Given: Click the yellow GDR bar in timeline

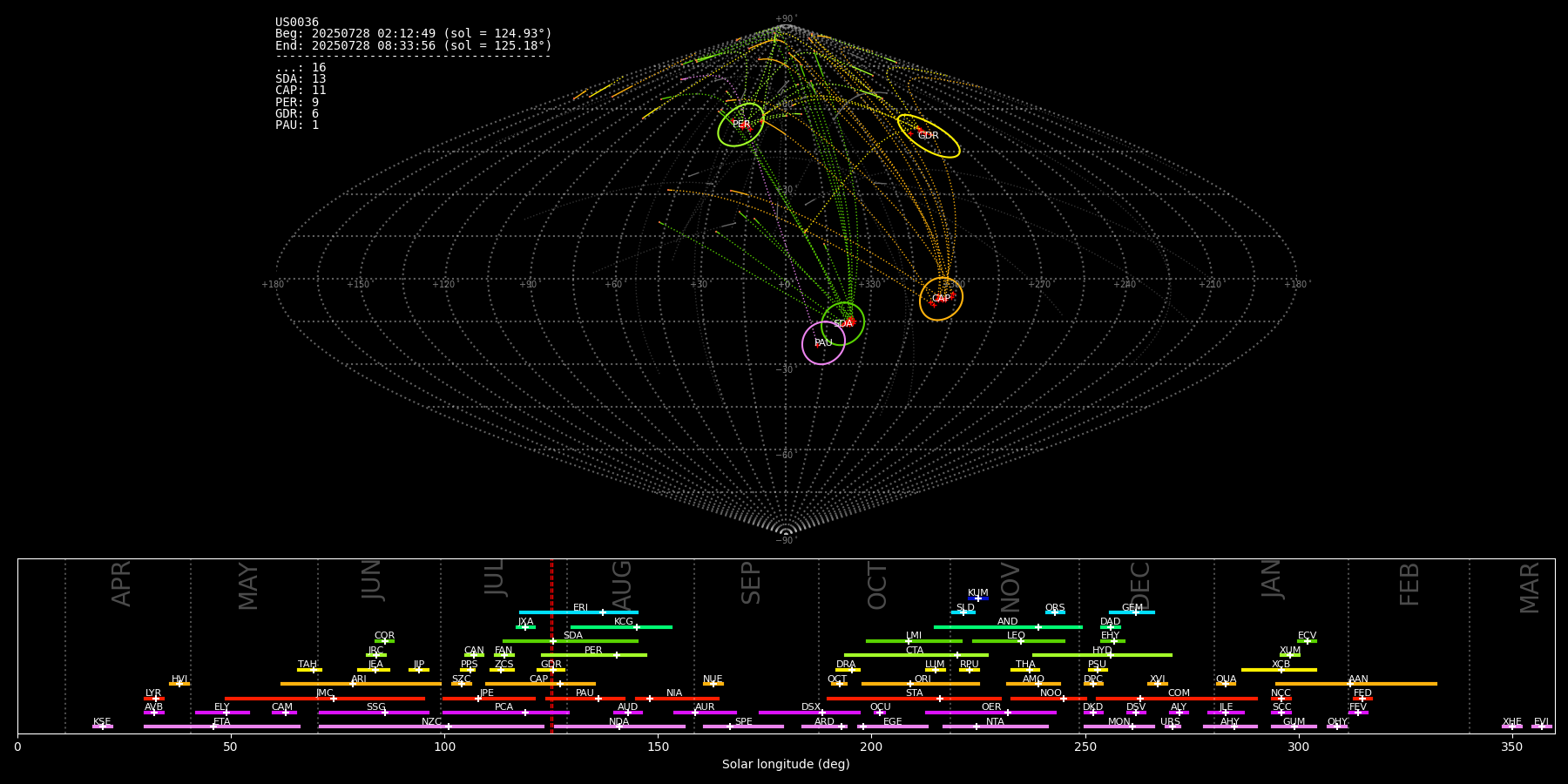Looking at the screenshot, I should point(551,669).
